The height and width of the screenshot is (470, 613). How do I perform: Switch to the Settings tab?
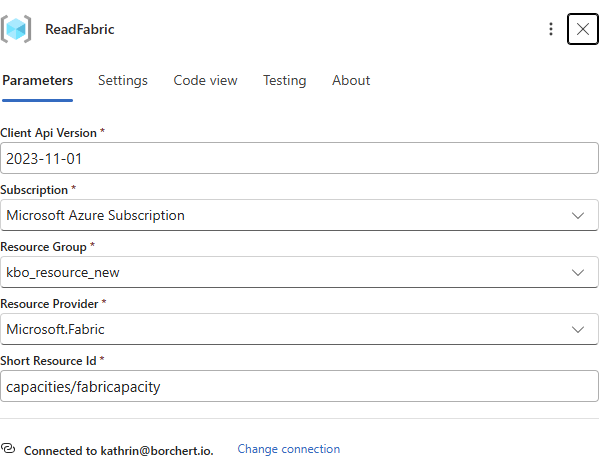pos(123,81)
